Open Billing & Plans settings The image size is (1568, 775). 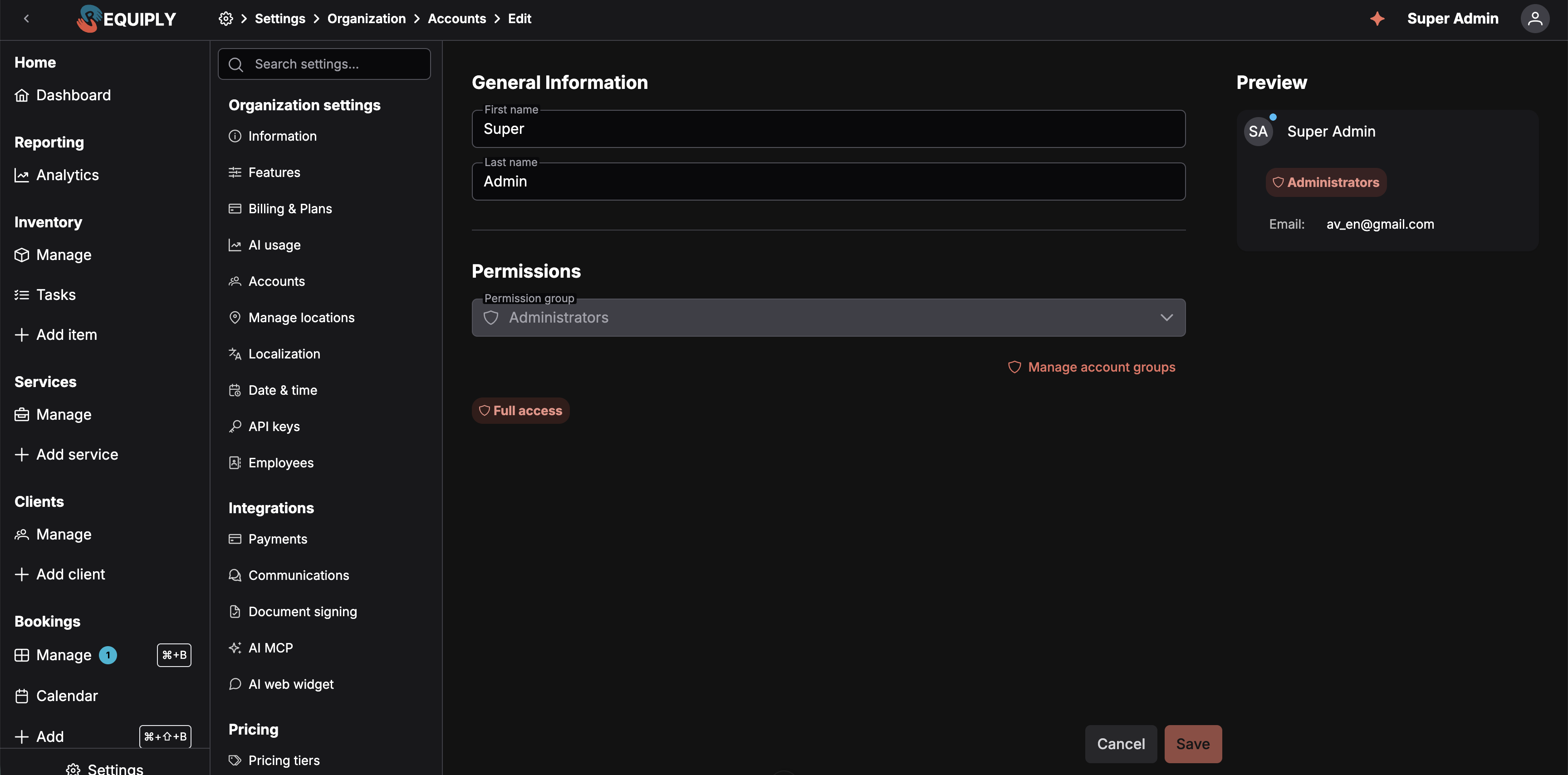pos(280,209)
